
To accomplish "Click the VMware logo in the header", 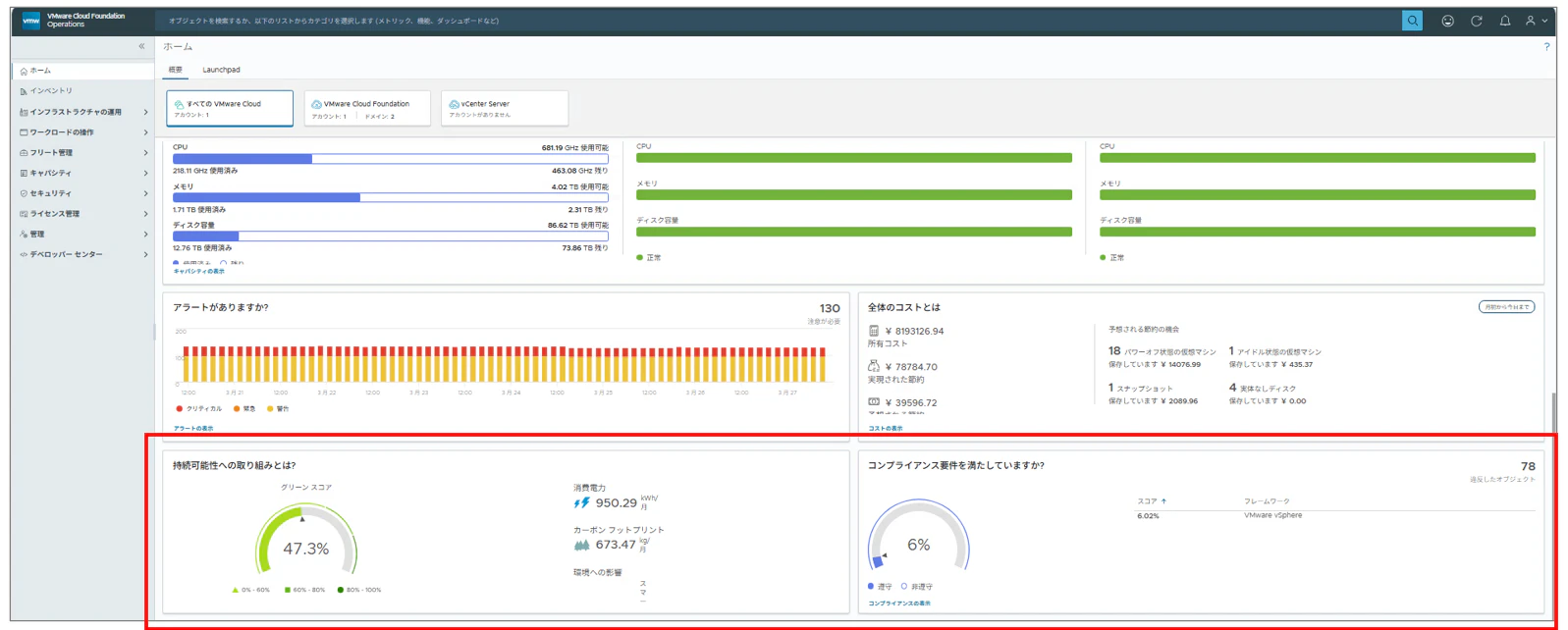I will click(x=30, y=20).
